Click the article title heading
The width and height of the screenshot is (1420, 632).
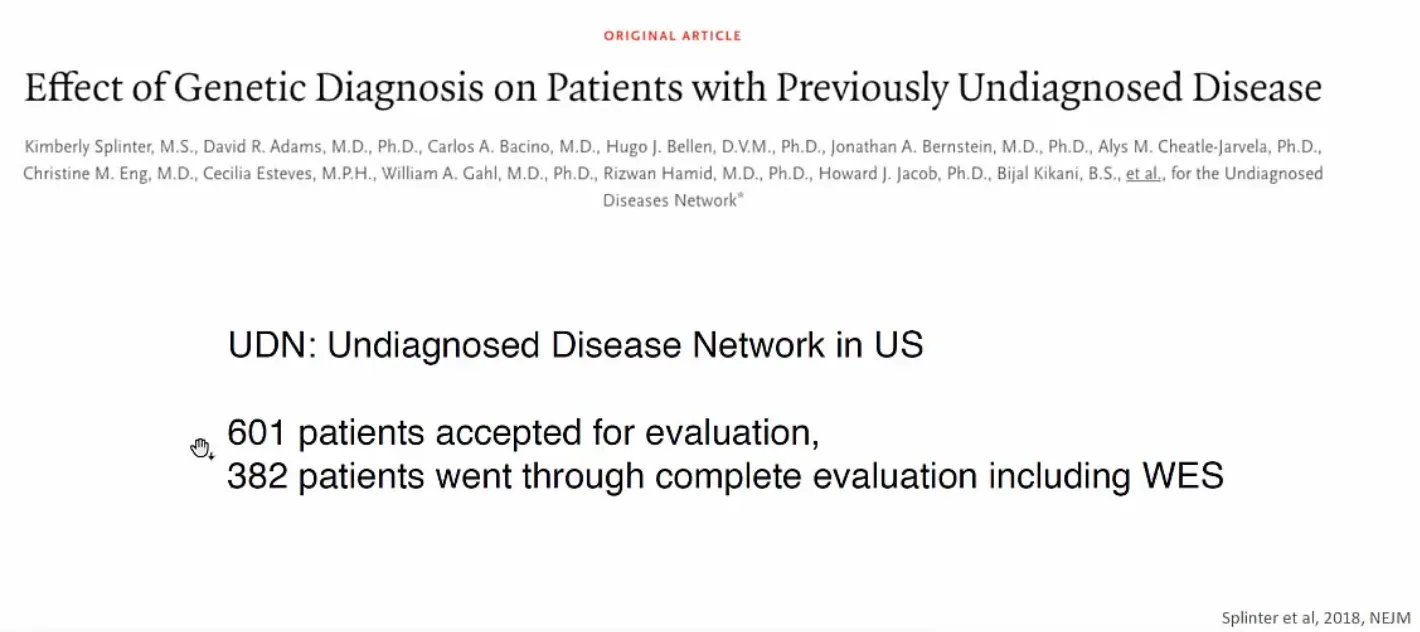pyautogui.click(x=673, y=88)
